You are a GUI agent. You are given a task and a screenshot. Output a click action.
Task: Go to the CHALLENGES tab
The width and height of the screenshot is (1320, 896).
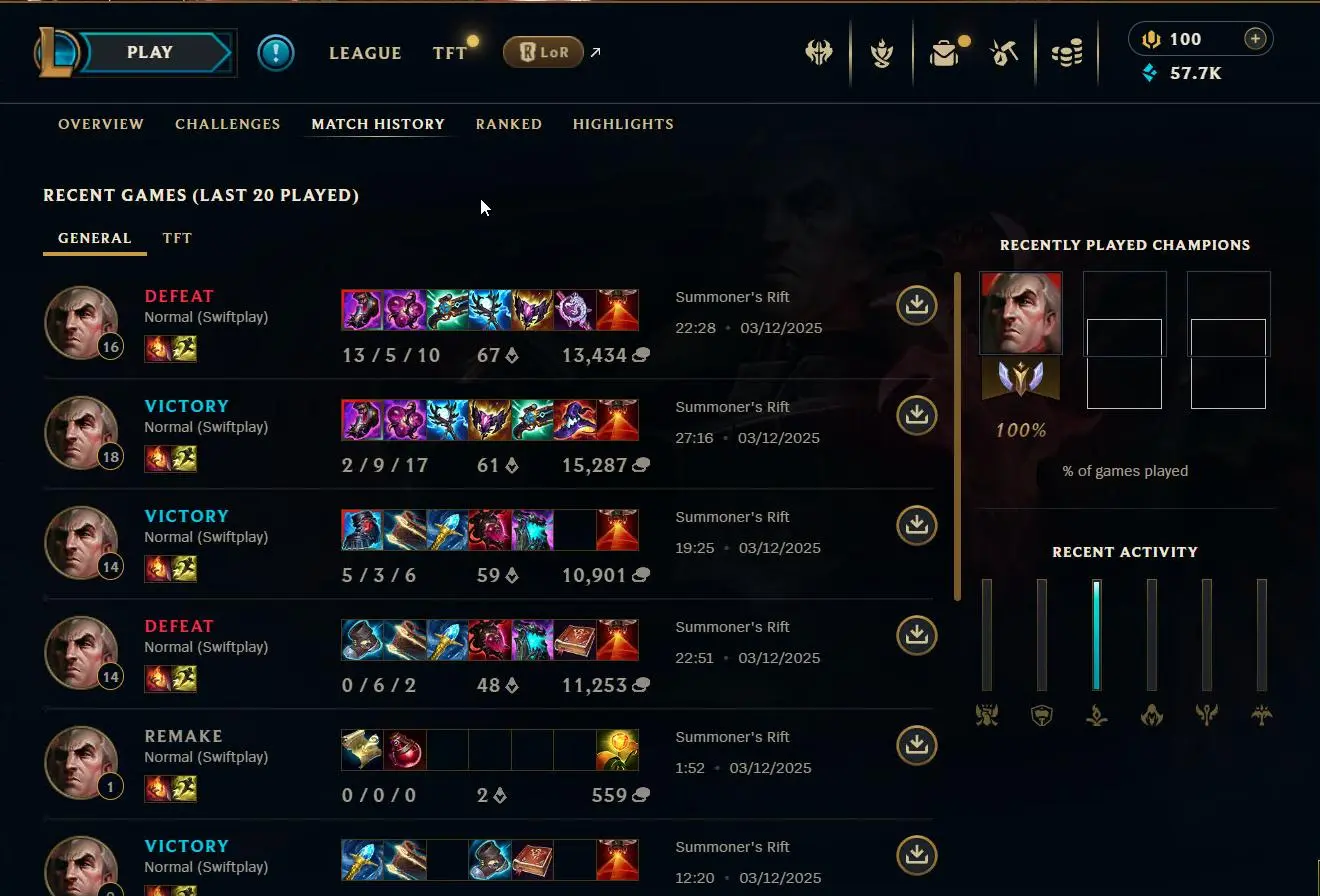click(228, 124)
